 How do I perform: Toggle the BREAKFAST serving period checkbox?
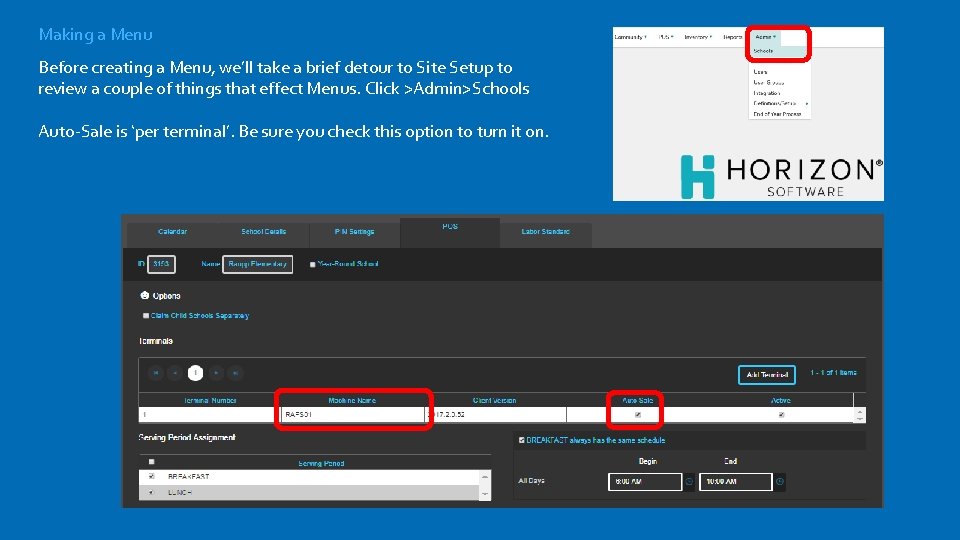pos(152,476)
